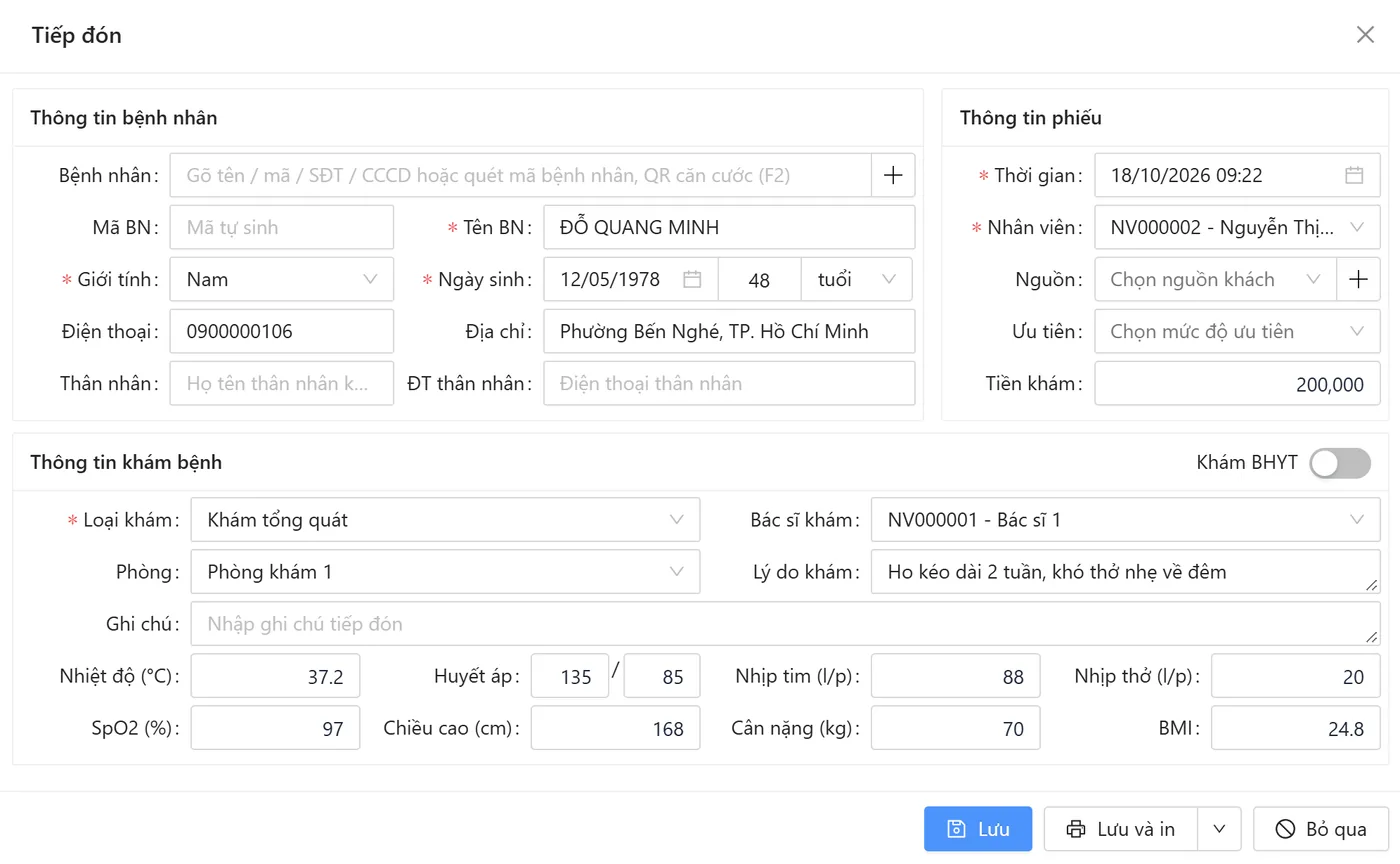Edit the Tiền khám amount field
1400x864 pixels.
click(x=1237, y=383)
